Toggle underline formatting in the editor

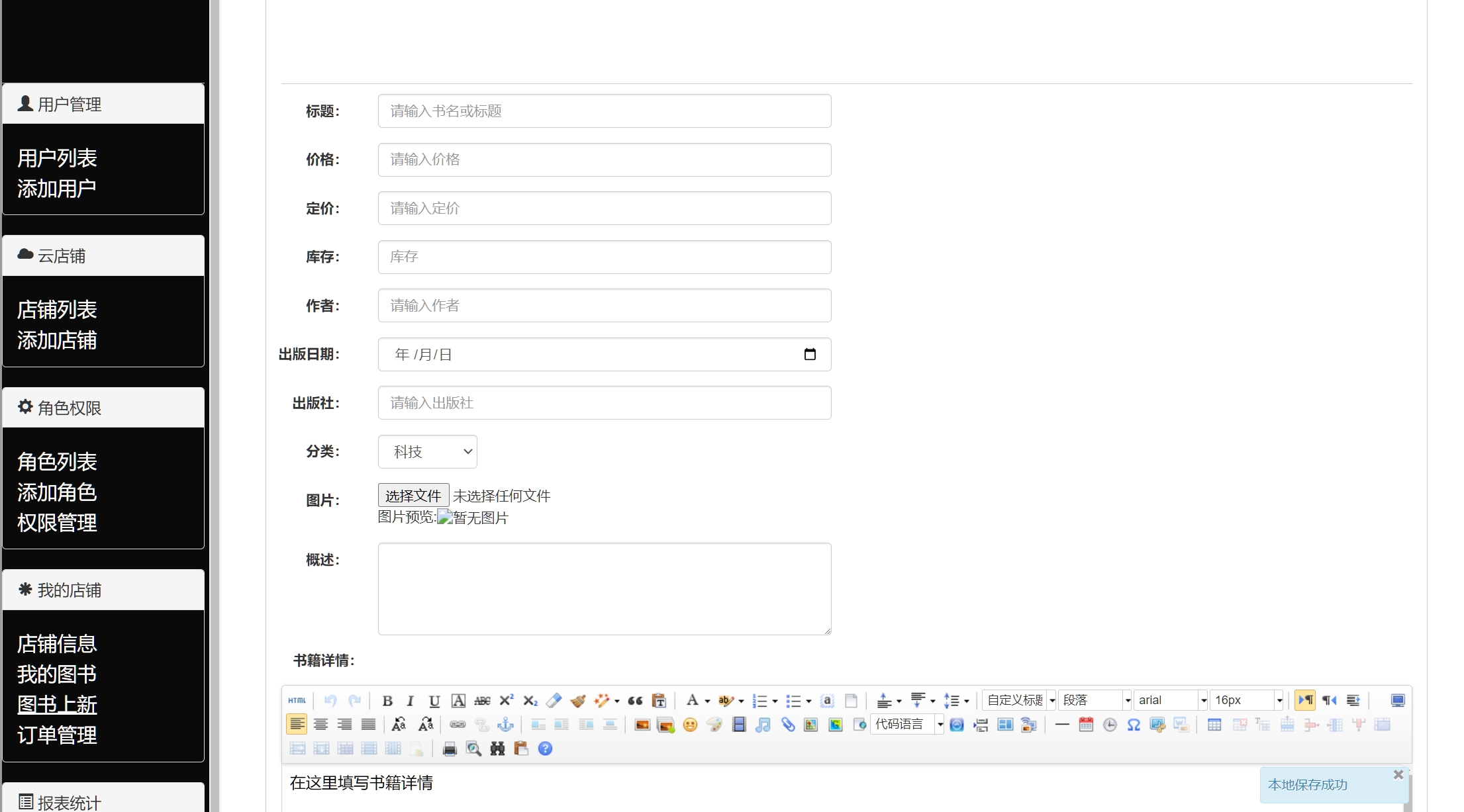point(434,700)
